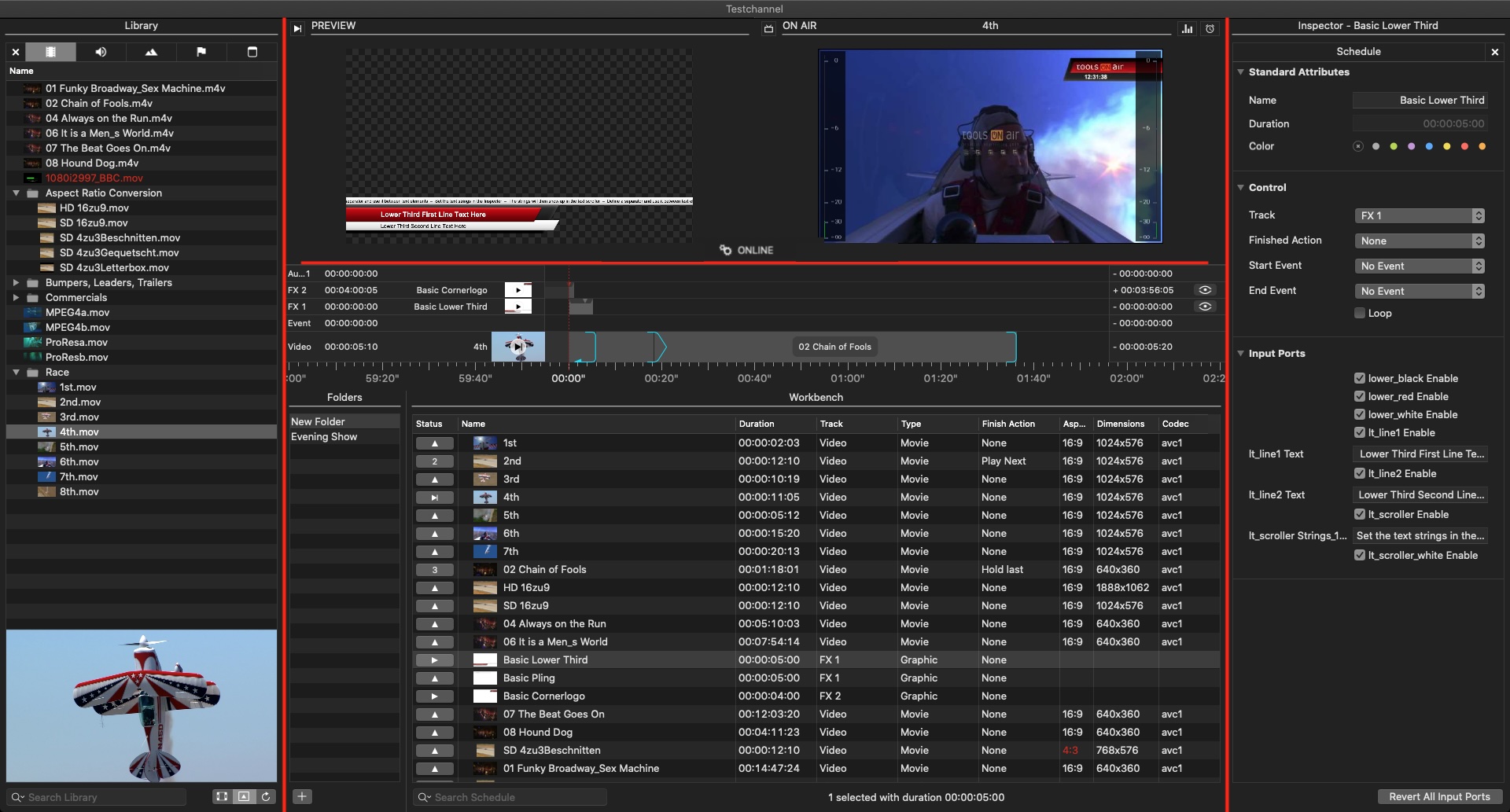Close the Schedule inspector with X

pos(1495,52)
